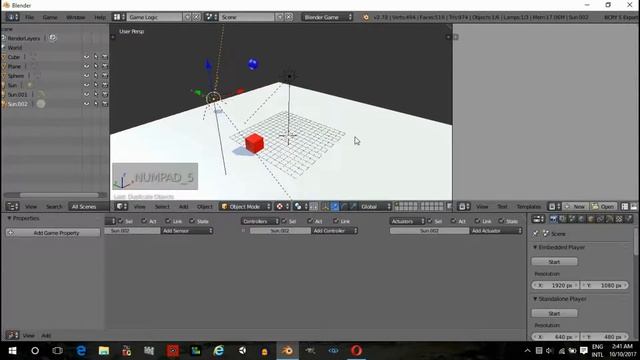Click the Windows Start button

pyautogui.click(x=12, y=351)
